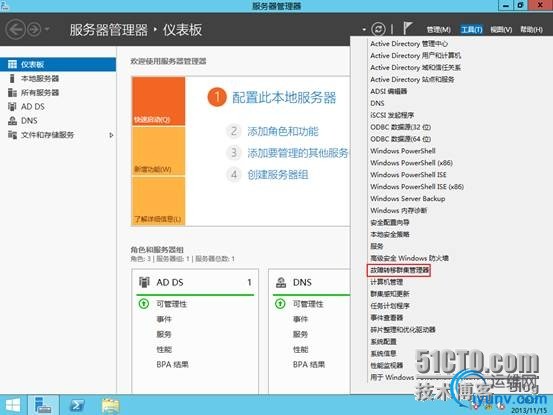
Task: Select the AD DS icon in sidebar
Action: (x=12, y=106)
